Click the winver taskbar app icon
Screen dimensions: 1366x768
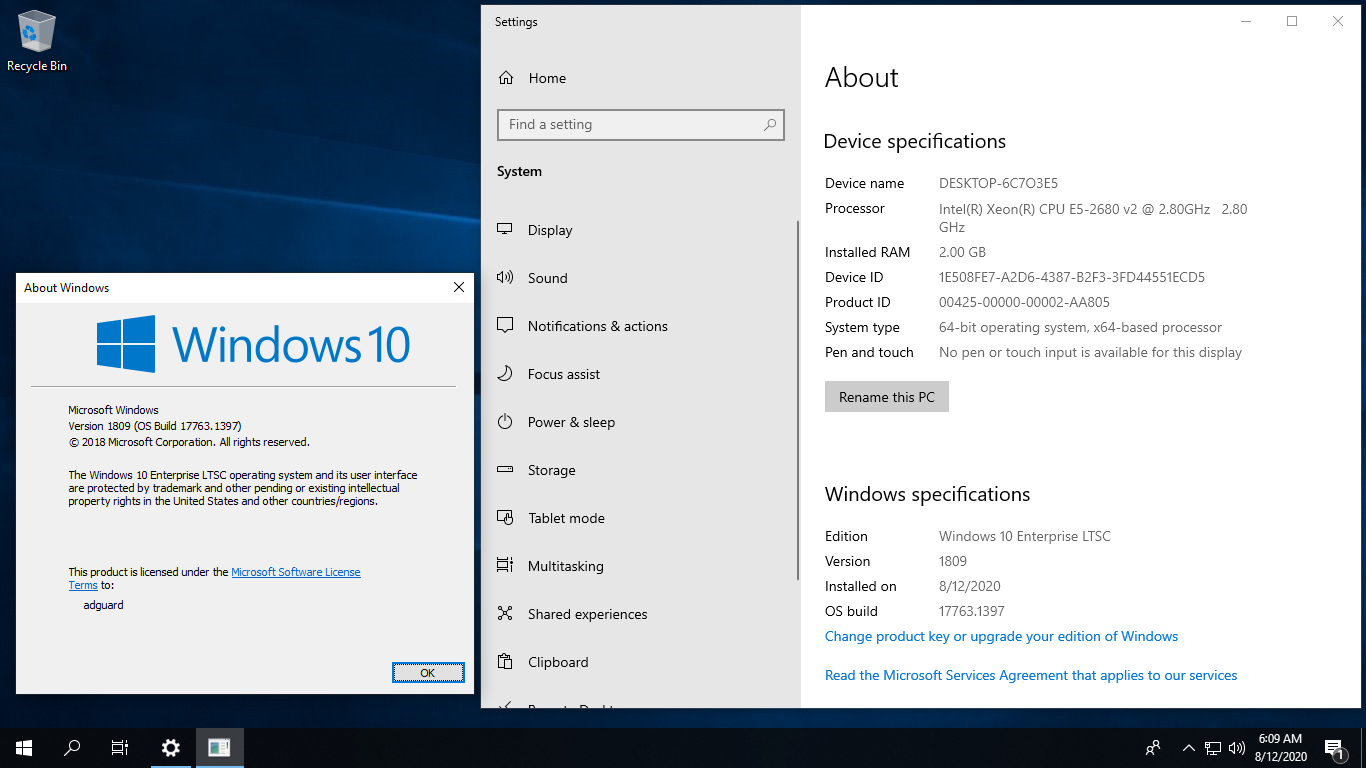coord(220,748)
